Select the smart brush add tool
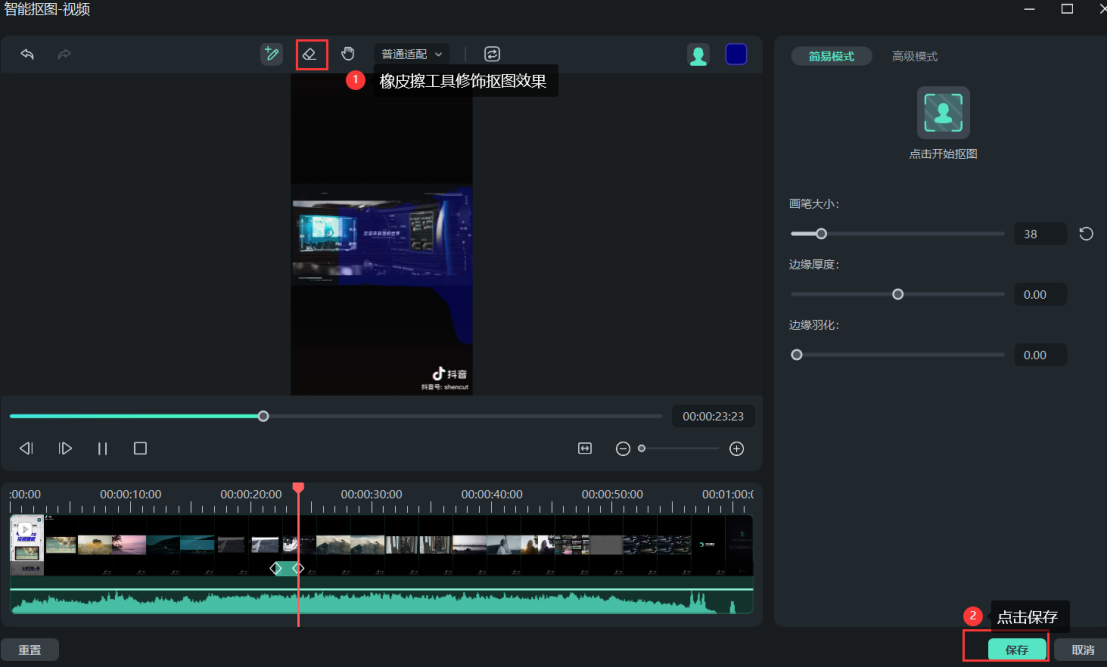 coord(271,54)
